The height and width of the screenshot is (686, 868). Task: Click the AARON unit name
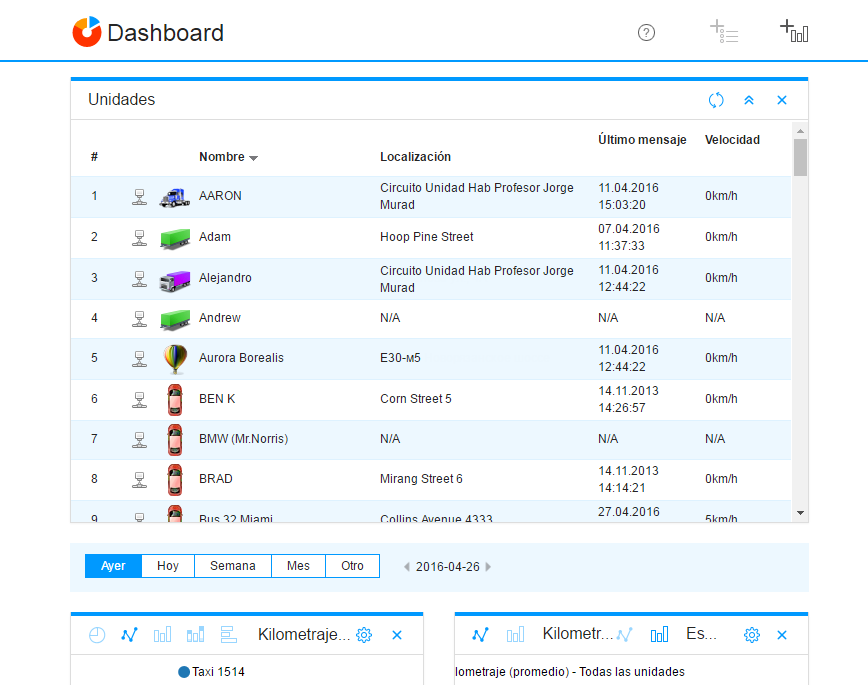coord(220,196)
